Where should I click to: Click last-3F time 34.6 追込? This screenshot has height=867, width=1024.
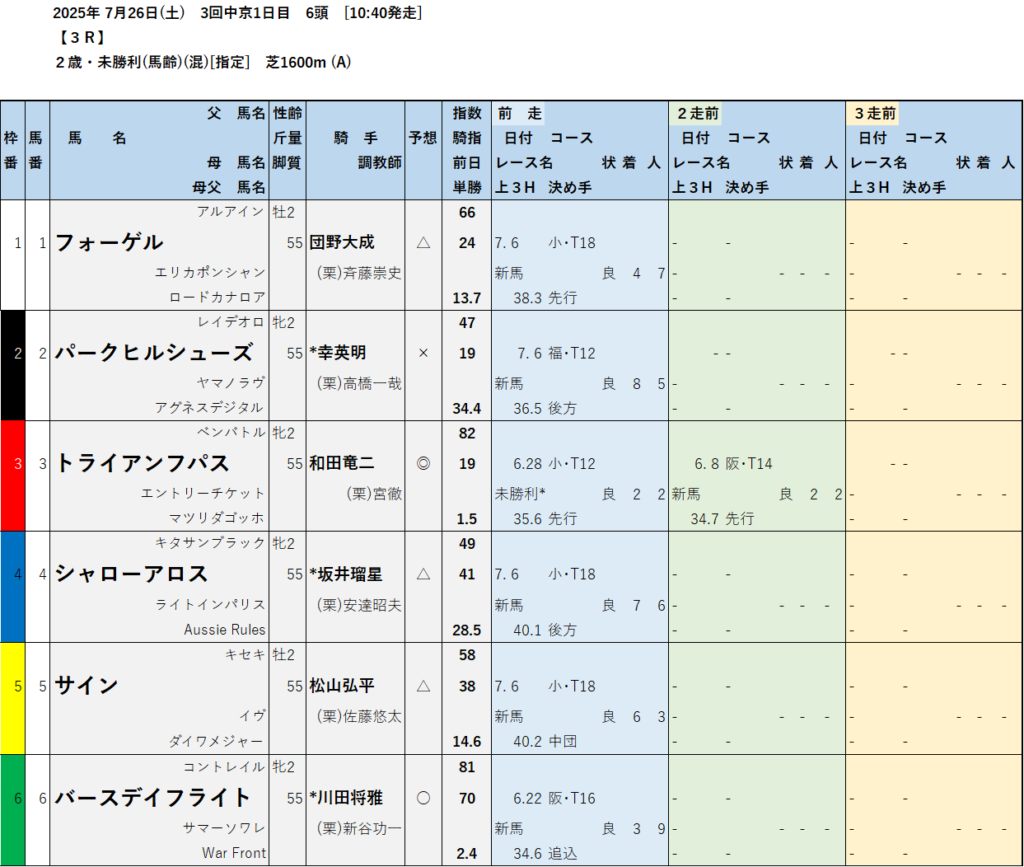[545, 854]
